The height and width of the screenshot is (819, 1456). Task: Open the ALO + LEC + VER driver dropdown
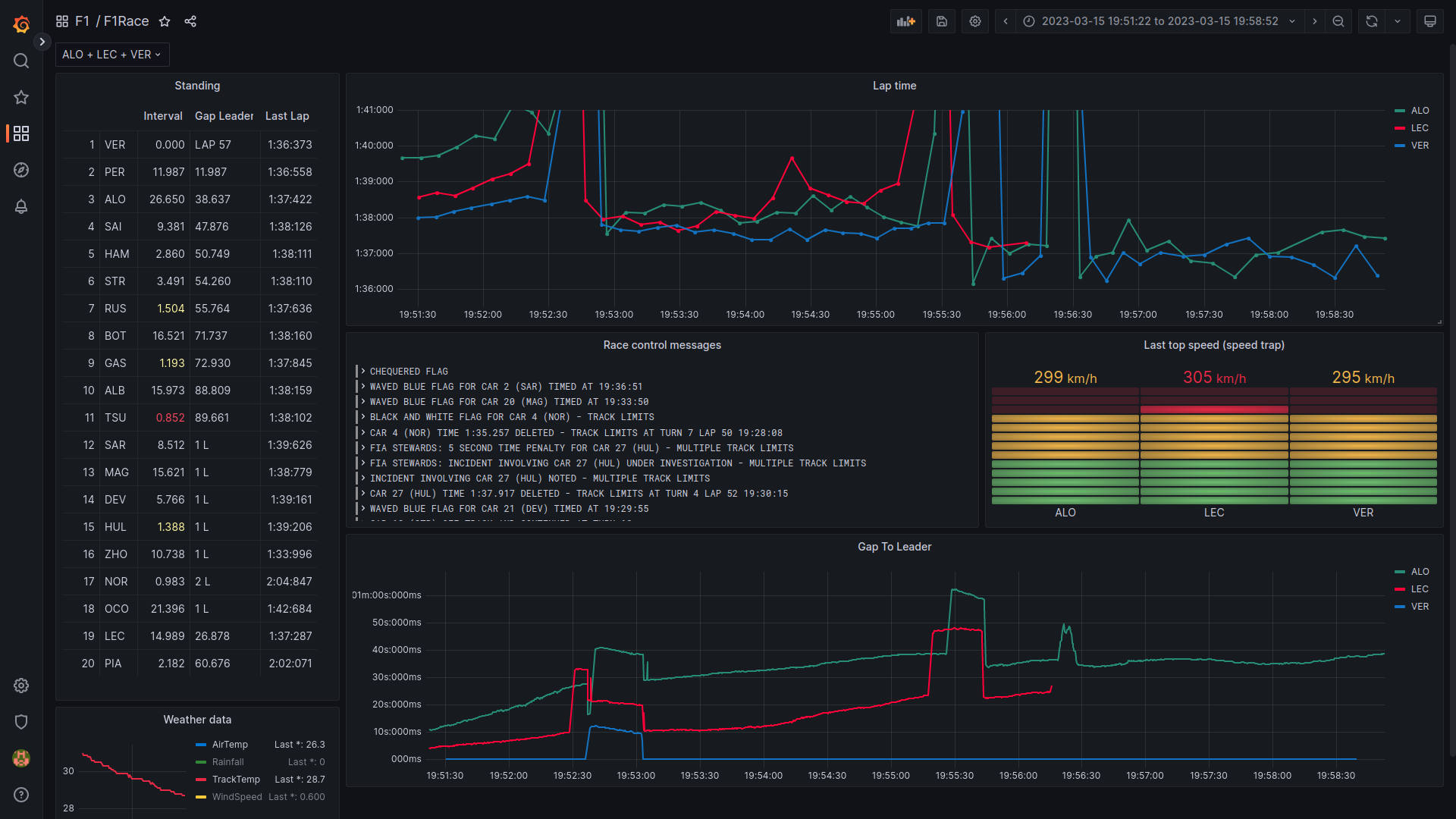tap(112, 55)
